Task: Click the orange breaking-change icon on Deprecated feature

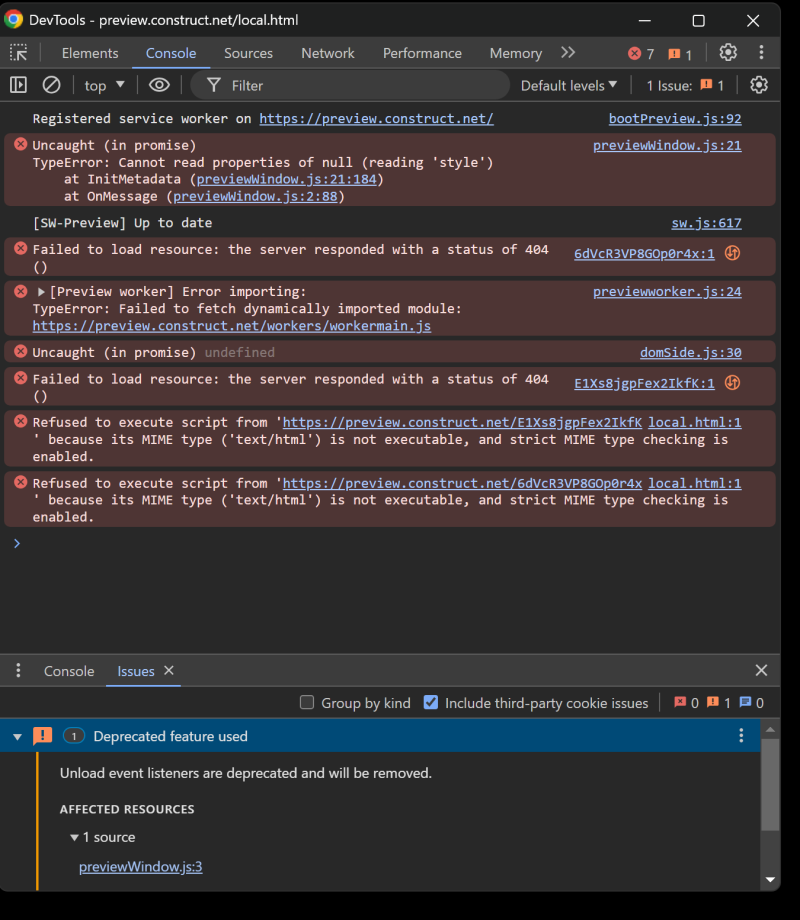Action: (42, 735)
